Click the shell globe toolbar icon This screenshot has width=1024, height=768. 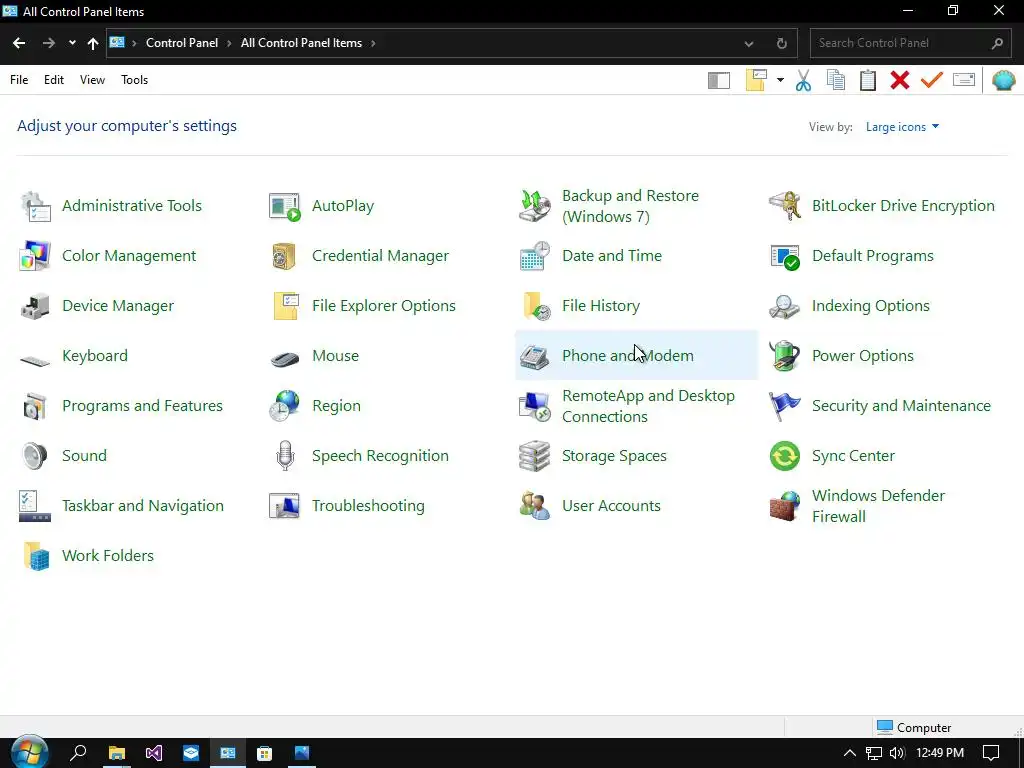click(x=1004, y=80)
